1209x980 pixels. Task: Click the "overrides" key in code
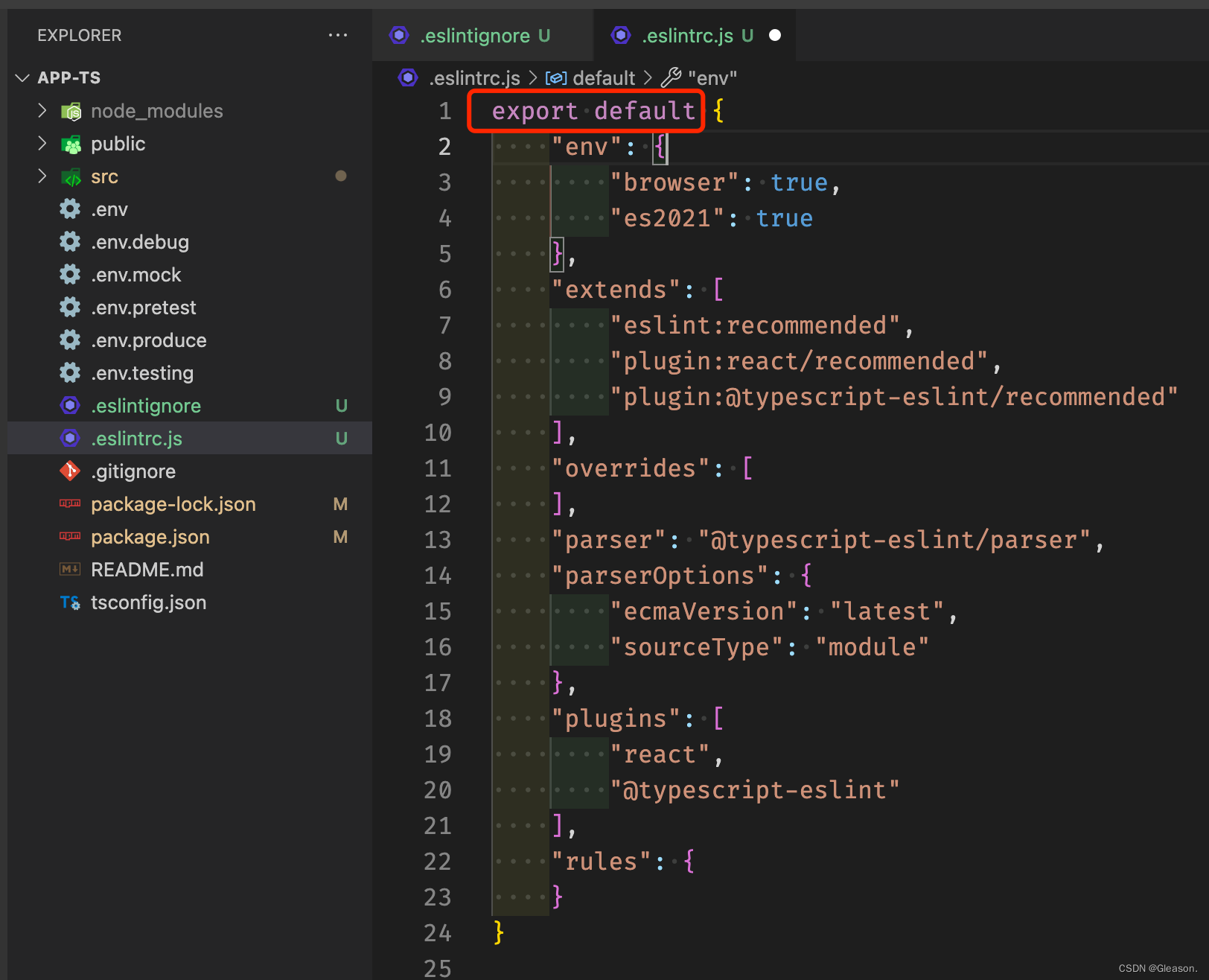click(x=631, y=468)
